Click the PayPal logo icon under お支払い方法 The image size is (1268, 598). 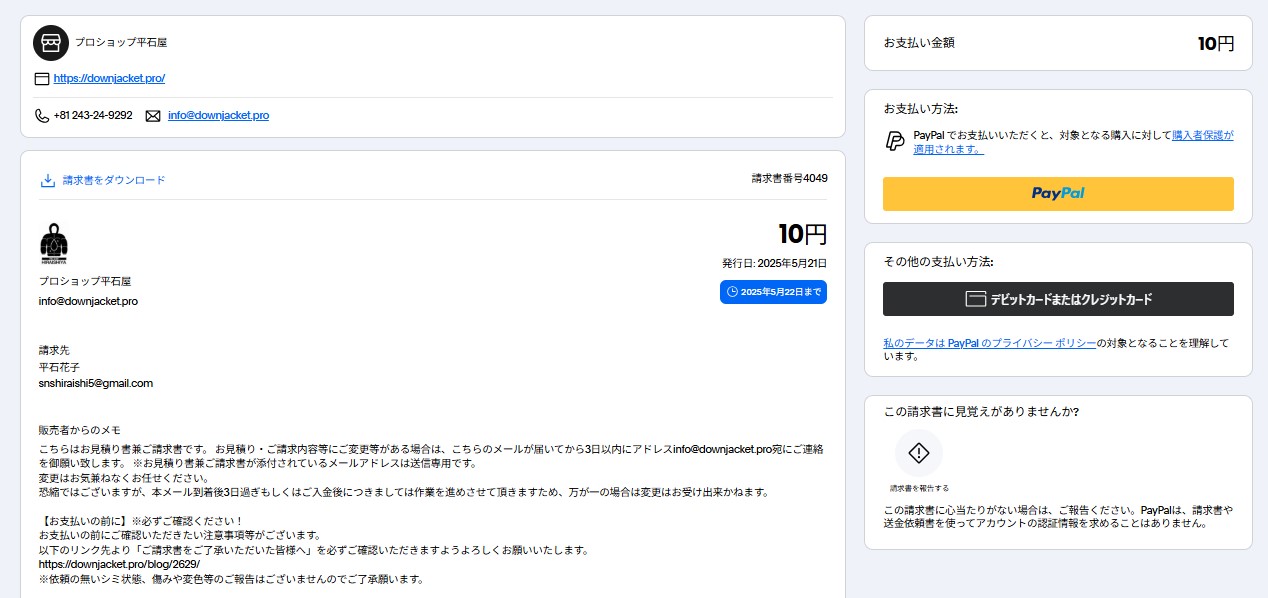895,141
